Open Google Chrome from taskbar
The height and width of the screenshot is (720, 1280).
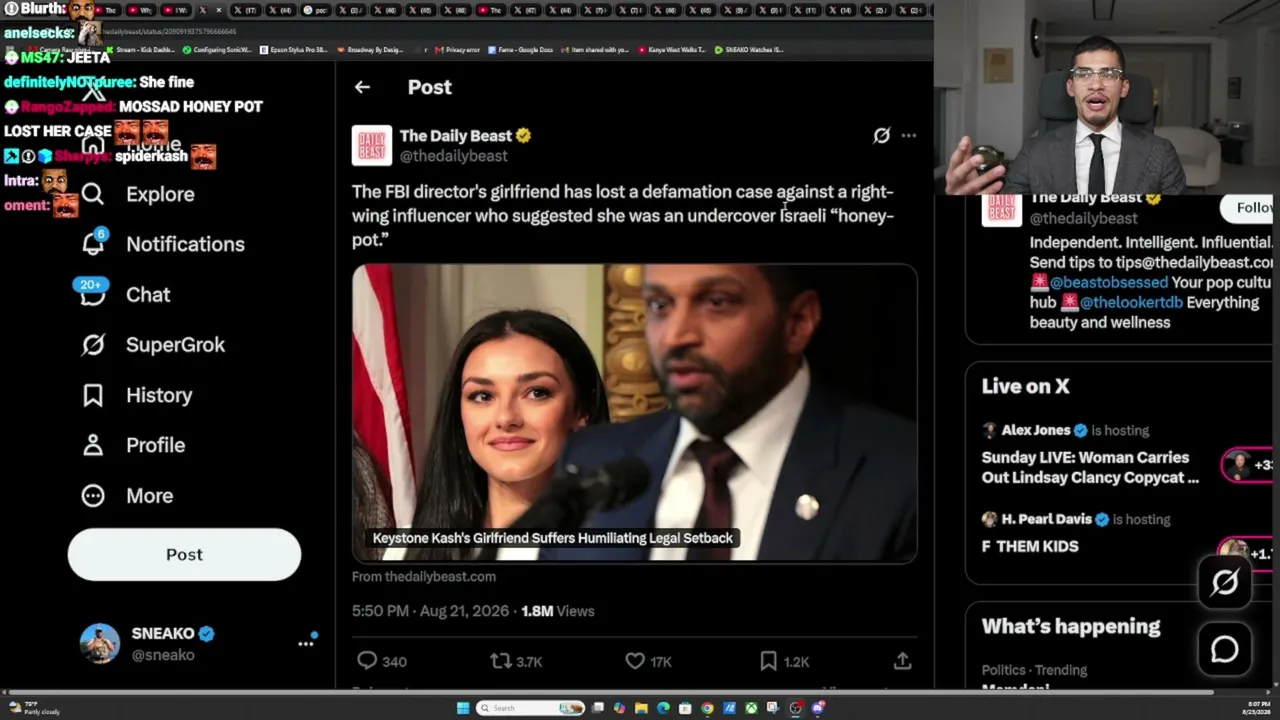point(707,708)
